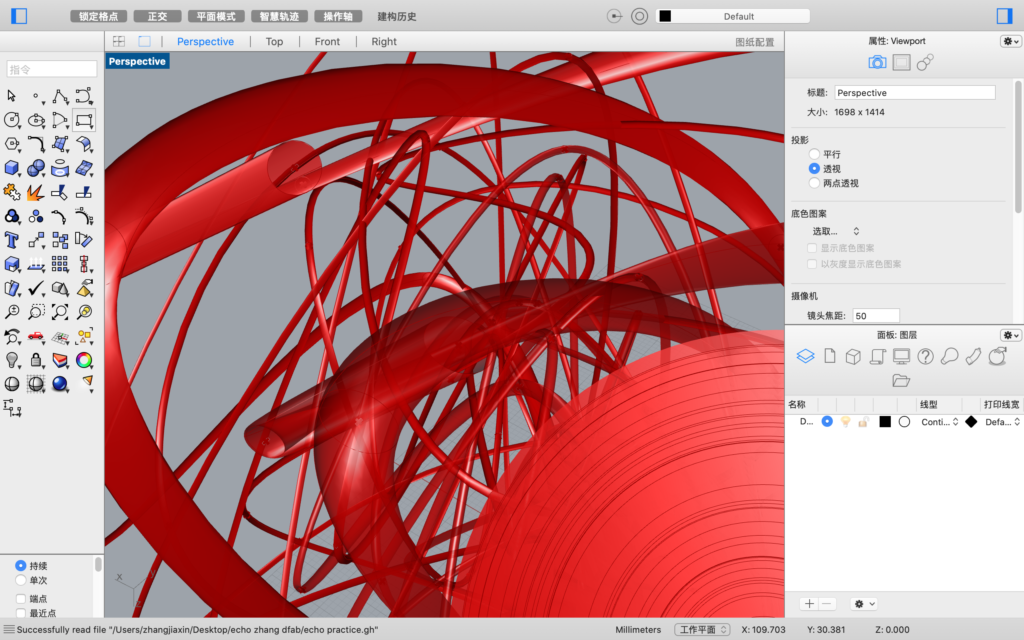
Task: Activate the Circle drawing tool
Action: tap(12, 120)
